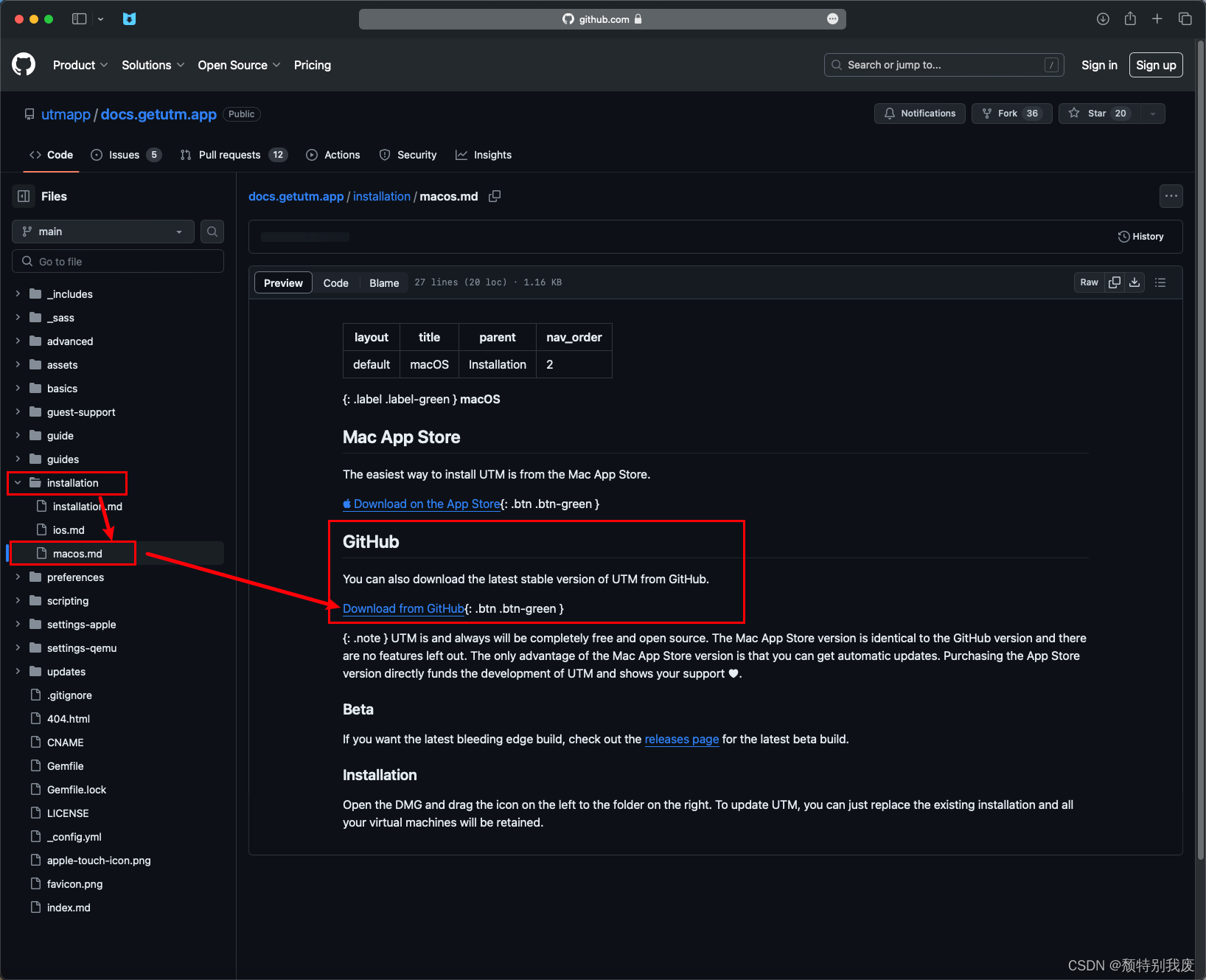1206x980 pixels.
Task: Open the GitHub home logo
Action: click(24, 65)
